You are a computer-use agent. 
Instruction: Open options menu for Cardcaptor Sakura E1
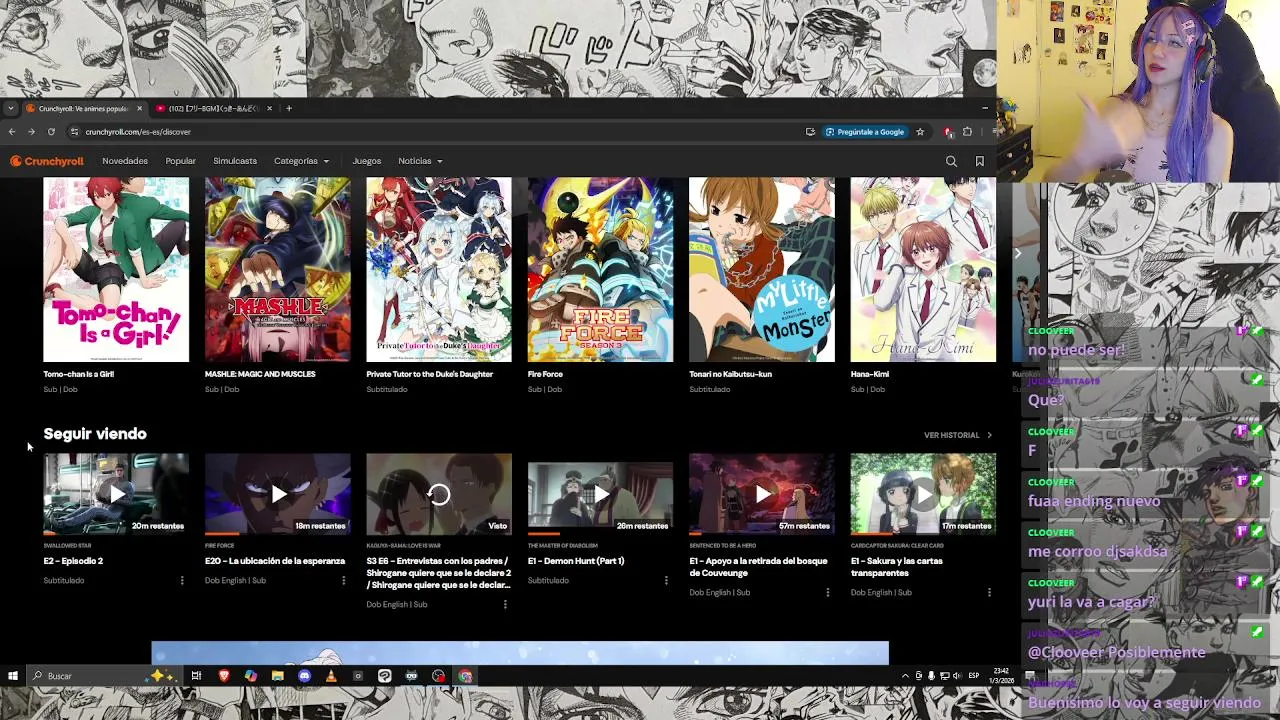(x=989, y=592)
